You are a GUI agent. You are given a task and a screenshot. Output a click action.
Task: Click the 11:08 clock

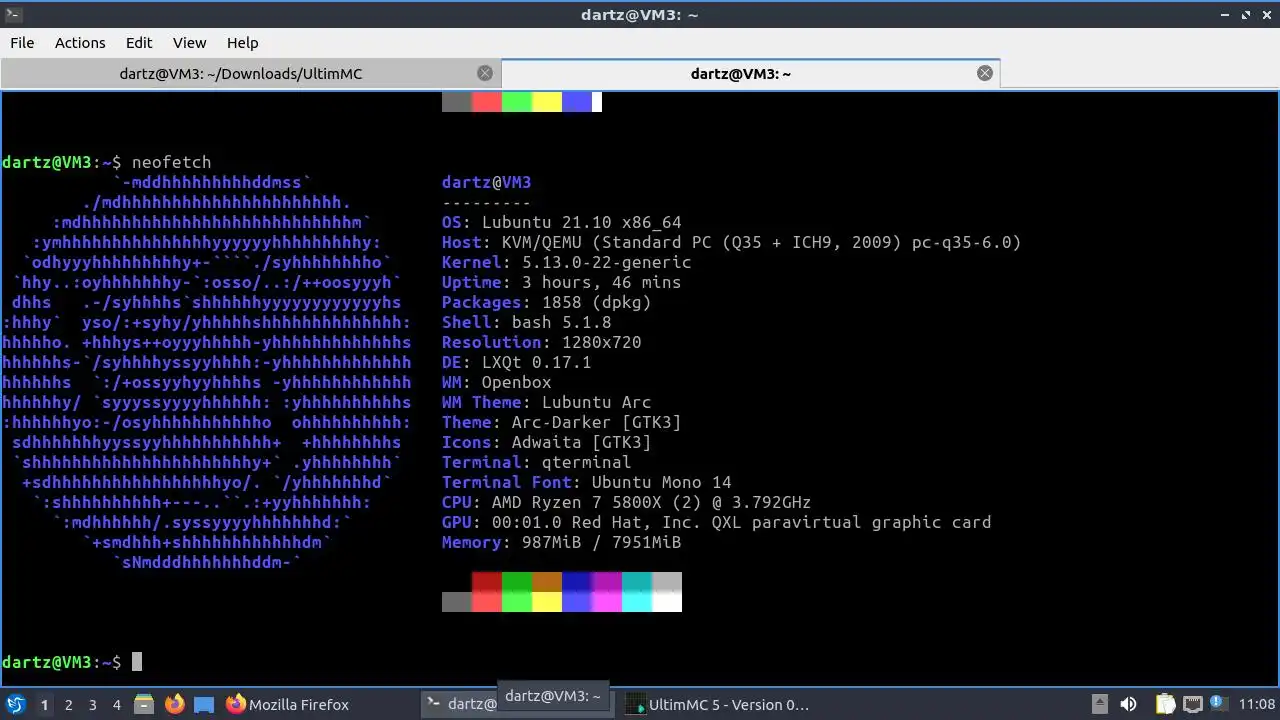coord(1257,704)
